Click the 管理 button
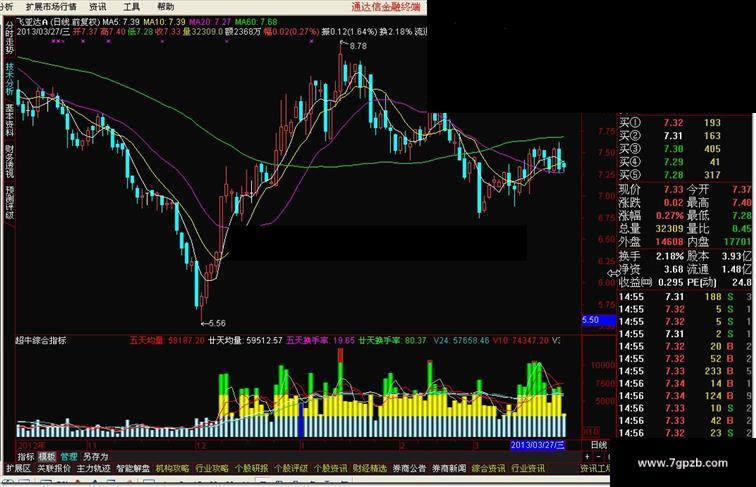Image resolution: width=756 pixels, height=487 pixels. pyautogui.click(x=69, y=456)
